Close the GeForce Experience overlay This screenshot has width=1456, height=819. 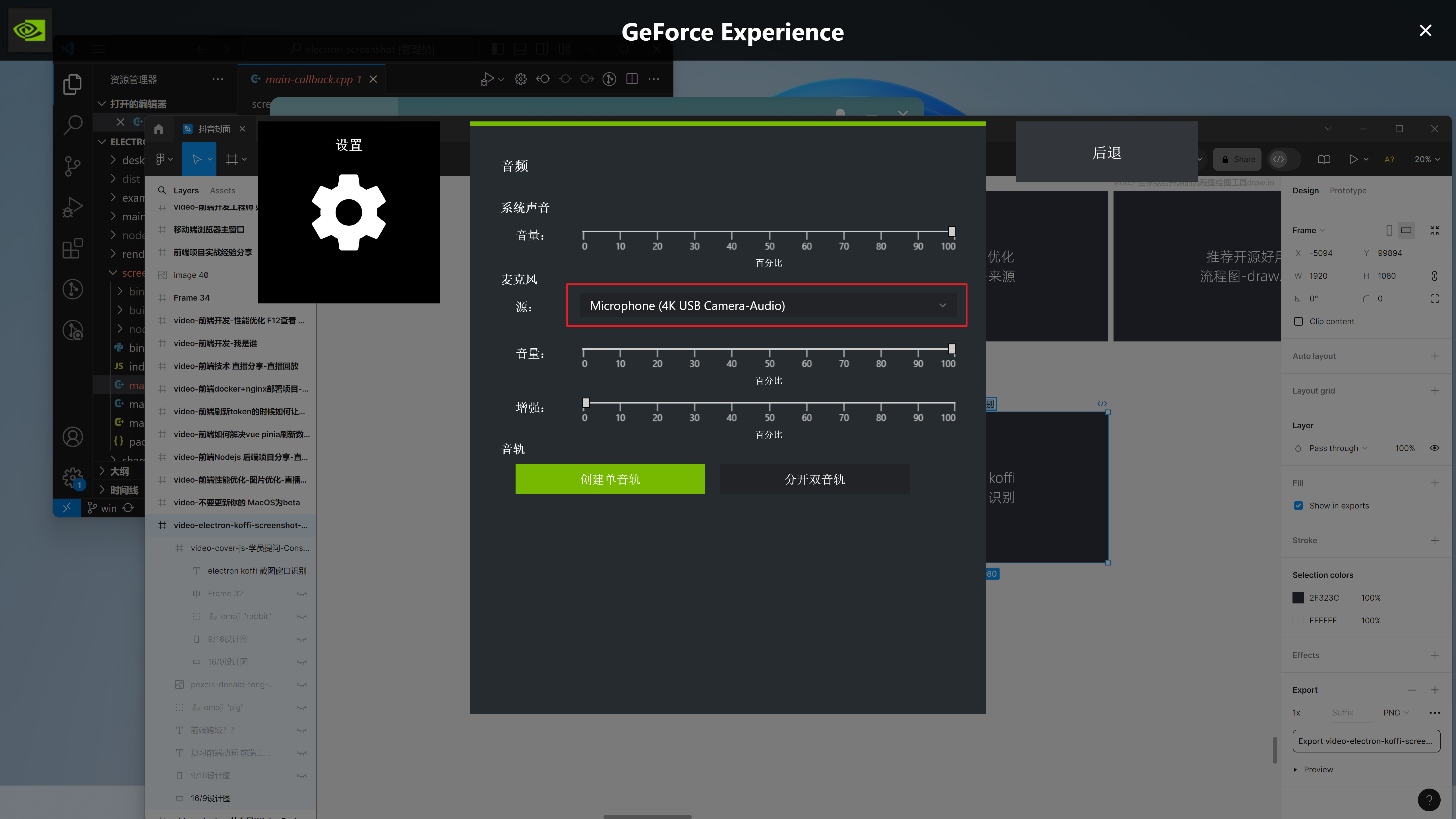click(x=1426, y=30)
